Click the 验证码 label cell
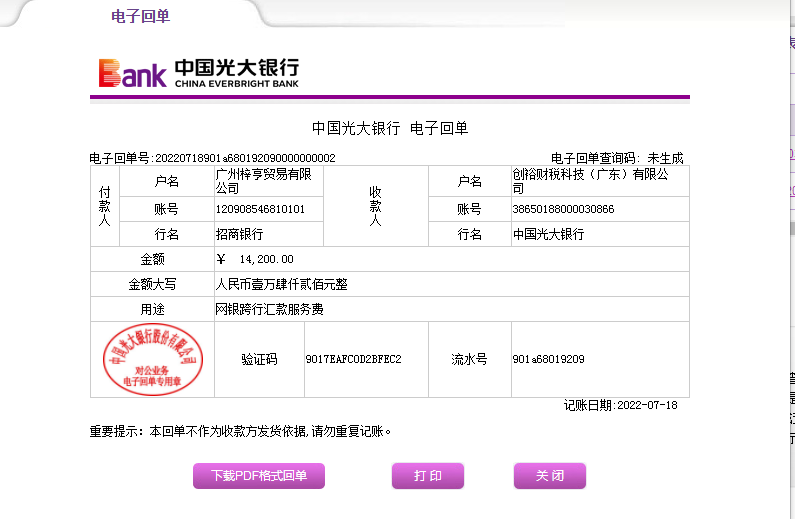The width and height of the screenshot is (795, 519). (x=259, y=359)
